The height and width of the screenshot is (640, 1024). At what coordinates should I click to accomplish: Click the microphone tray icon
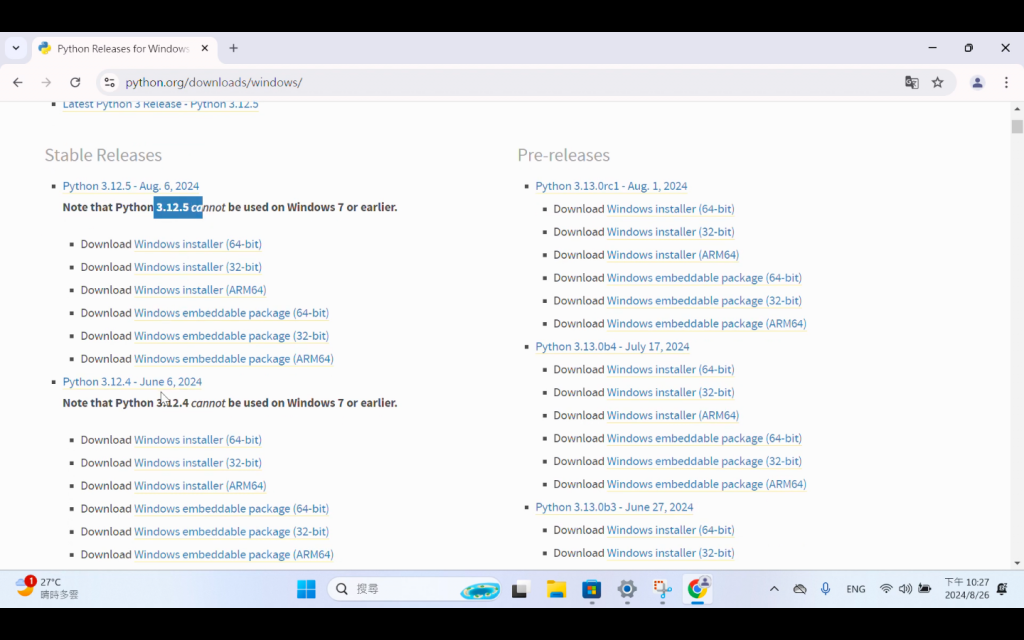[825, 589]
